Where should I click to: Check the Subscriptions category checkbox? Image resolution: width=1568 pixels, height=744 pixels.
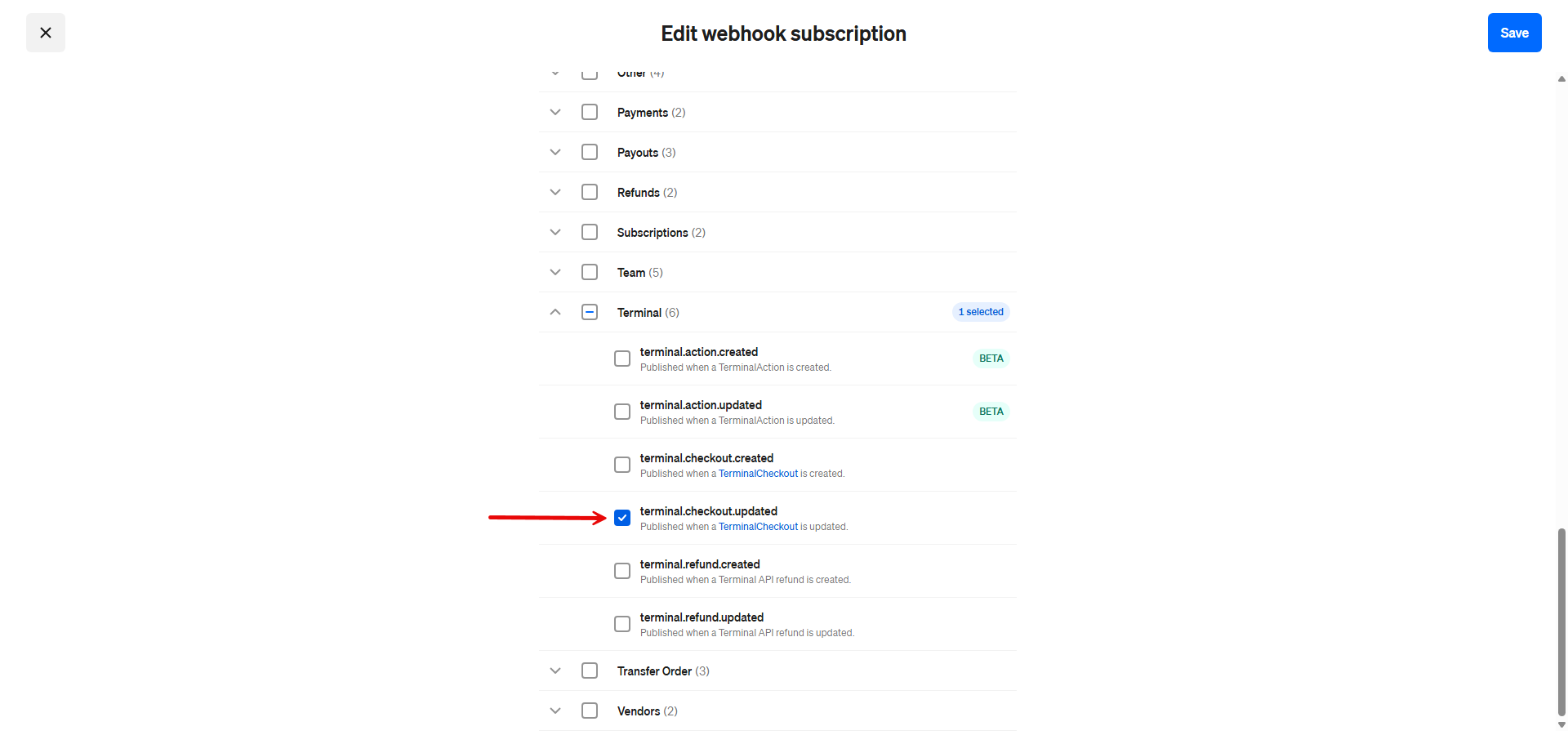[590, 232]
